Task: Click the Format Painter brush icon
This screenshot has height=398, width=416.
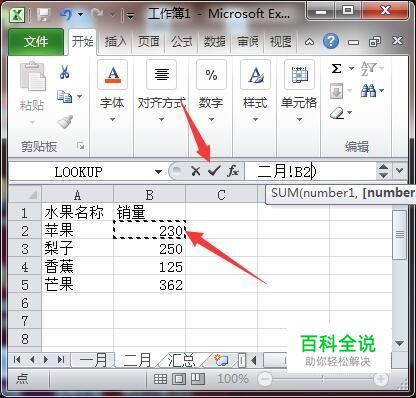Action: (x=65, y=122)
